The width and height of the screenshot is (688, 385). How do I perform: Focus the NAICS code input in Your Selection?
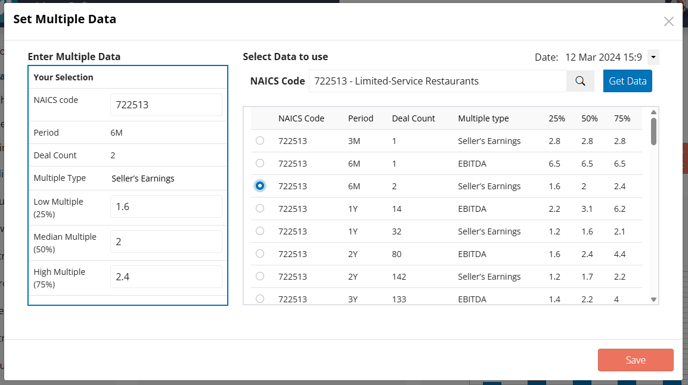166,104
